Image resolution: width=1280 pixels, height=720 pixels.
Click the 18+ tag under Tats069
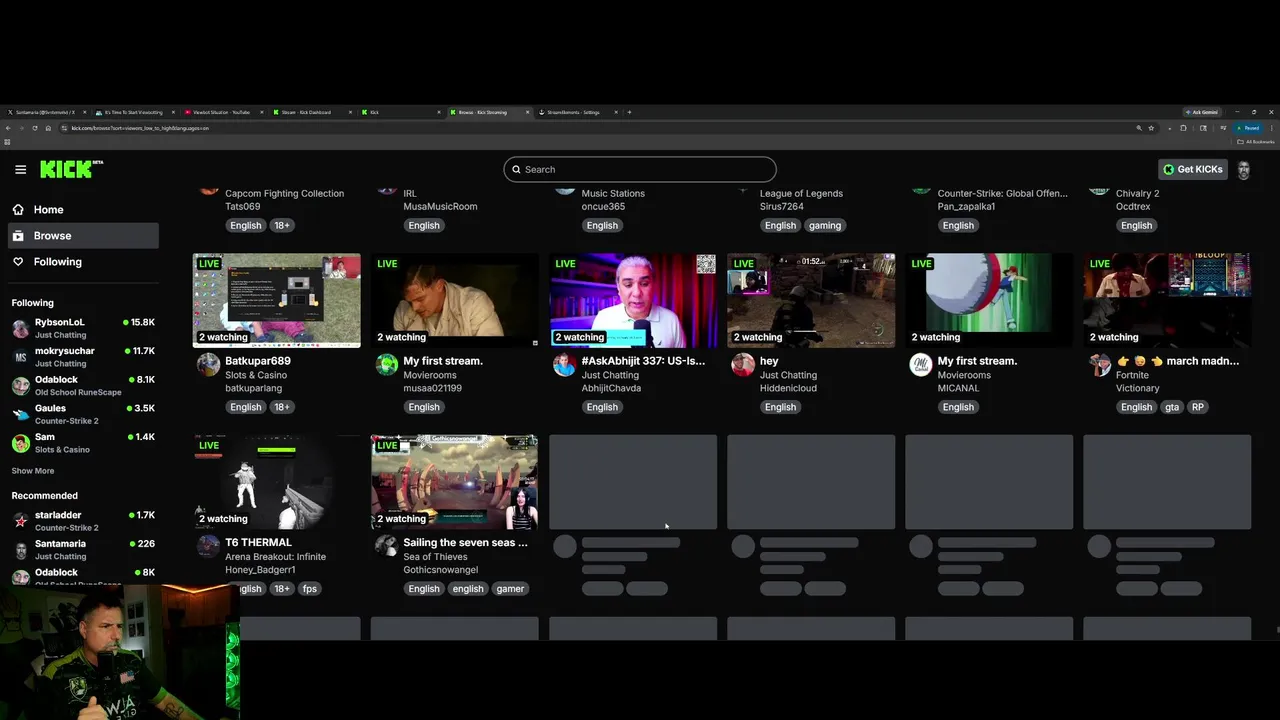point(282,226)
